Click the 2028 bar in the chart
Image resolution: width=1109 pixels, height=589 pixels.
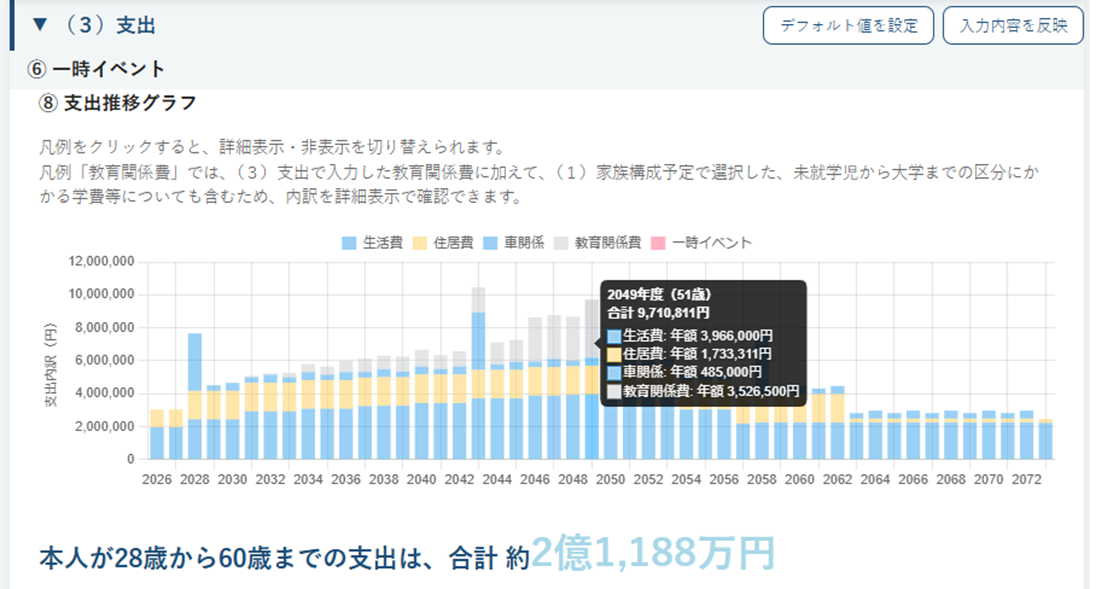[x=194, y=396]
